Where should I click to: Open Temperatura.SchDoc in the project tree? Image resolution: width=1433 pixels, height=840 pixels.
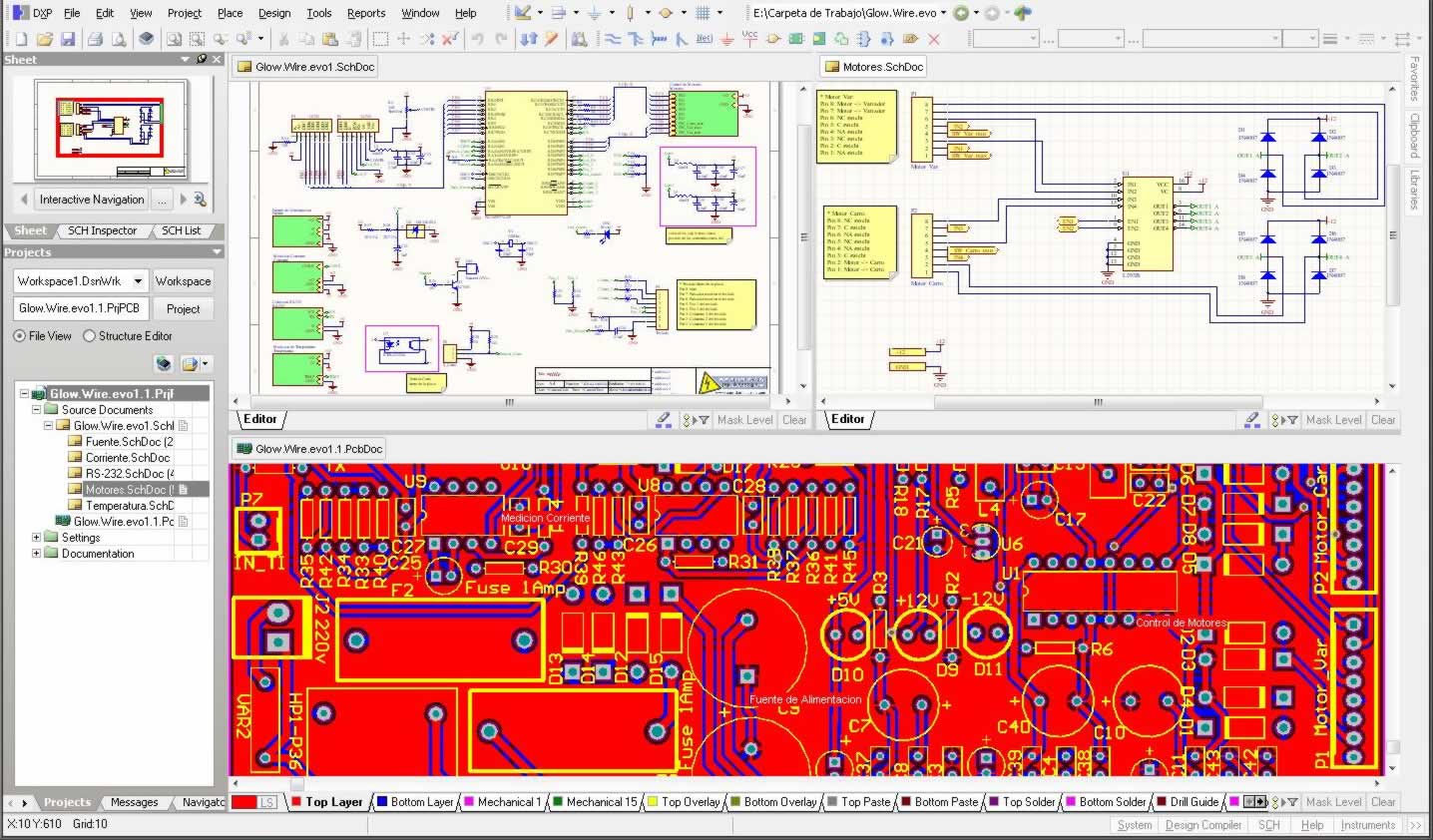pos(129,506)
